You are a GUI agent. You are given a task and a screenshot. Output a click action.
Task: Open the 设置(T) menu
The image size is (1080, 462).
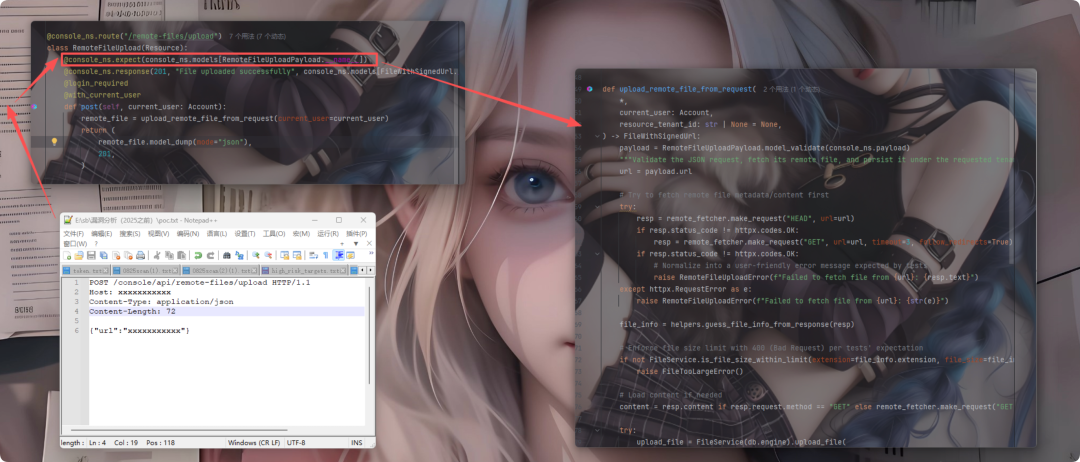pyautogui.click(x=245, y=233)
